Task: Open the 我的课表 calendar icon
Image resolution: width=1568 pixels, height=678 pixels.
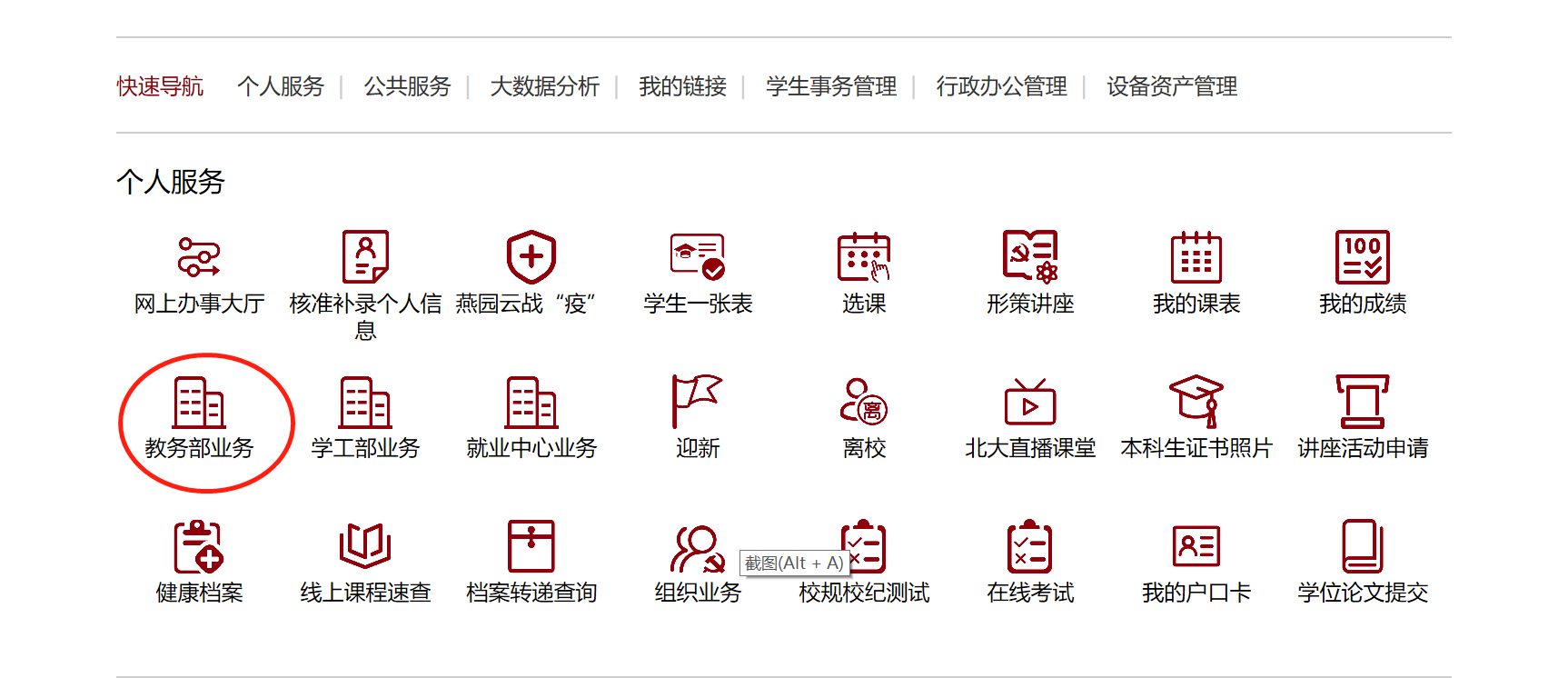Action: (1196, 257)
